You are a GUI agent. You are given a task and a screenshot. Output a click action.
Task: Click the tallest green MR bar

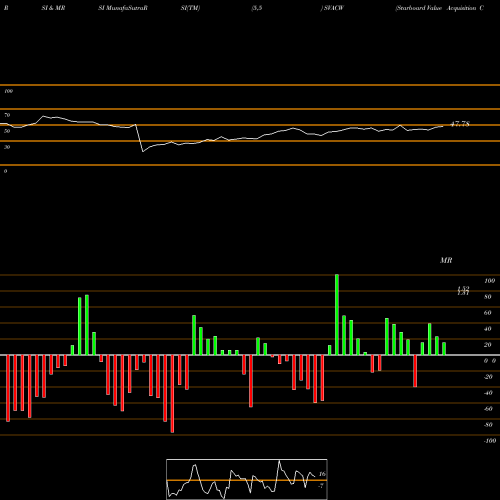(337, 315)
